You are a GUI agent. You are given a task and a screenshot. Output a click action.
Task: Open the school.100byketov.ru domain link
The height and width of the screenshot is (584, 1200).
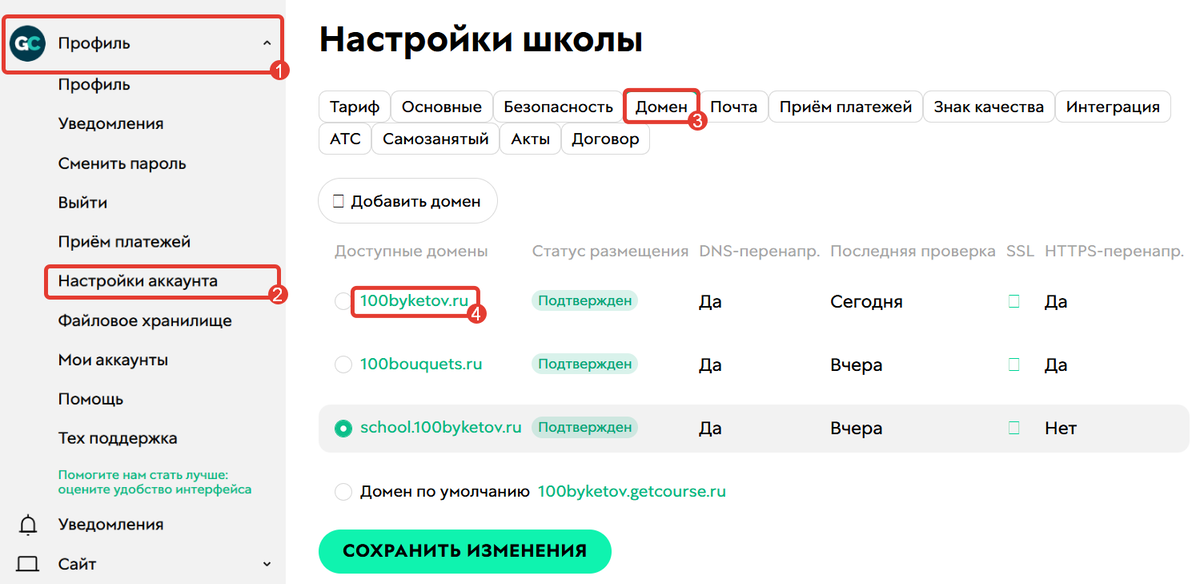click(441, 428)
